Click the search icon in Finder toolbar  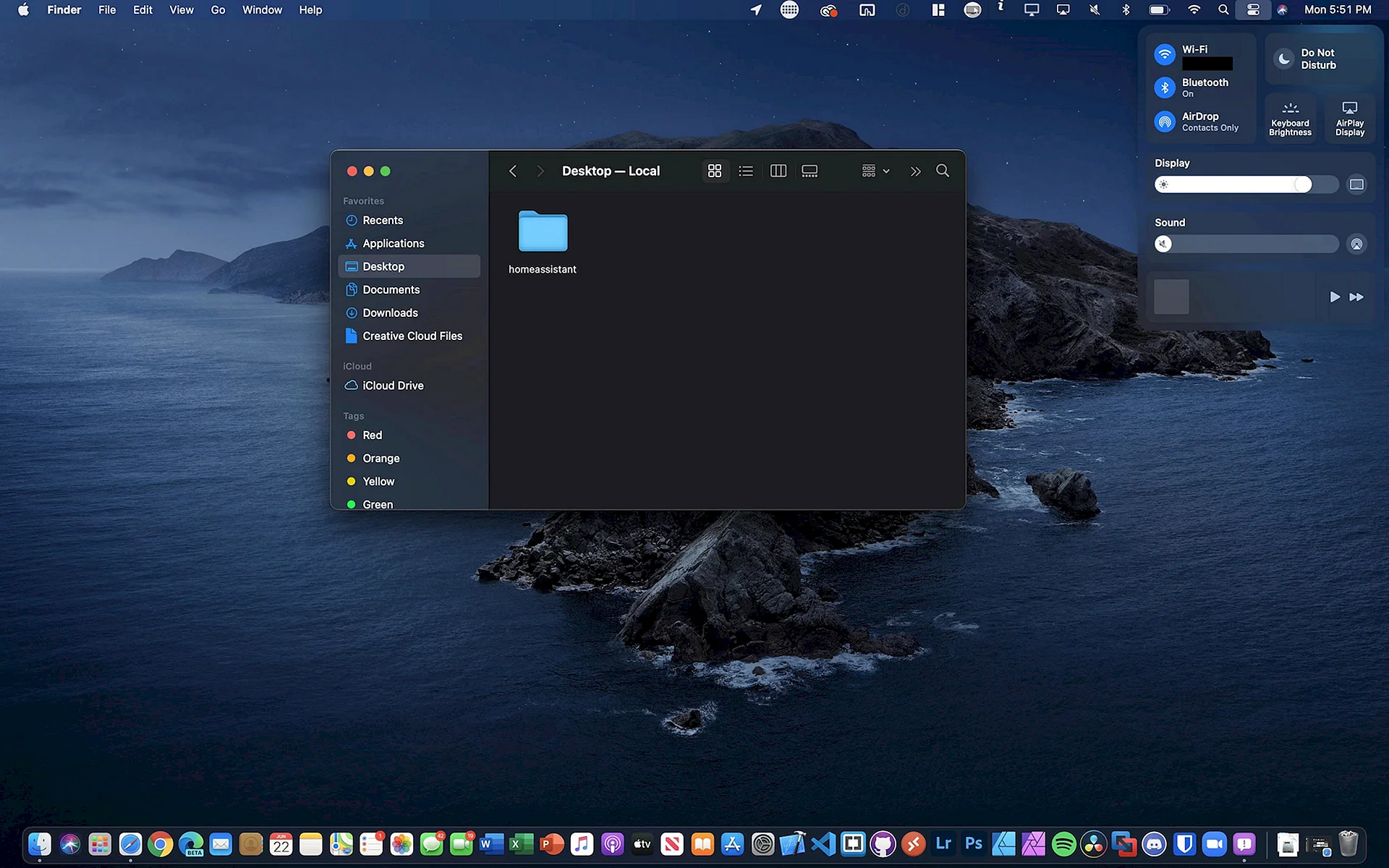[x=942, y=170]
